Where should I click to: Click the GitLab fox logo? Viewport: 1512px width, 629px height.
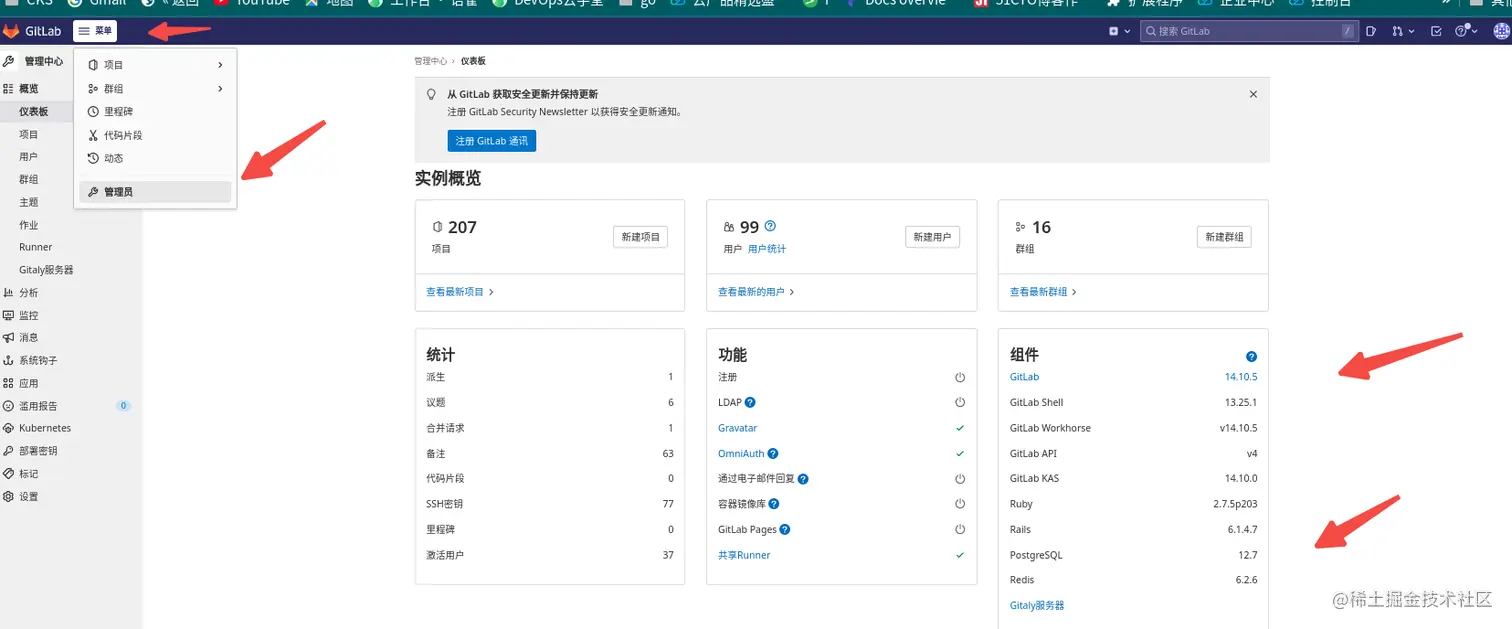point(13,31)
